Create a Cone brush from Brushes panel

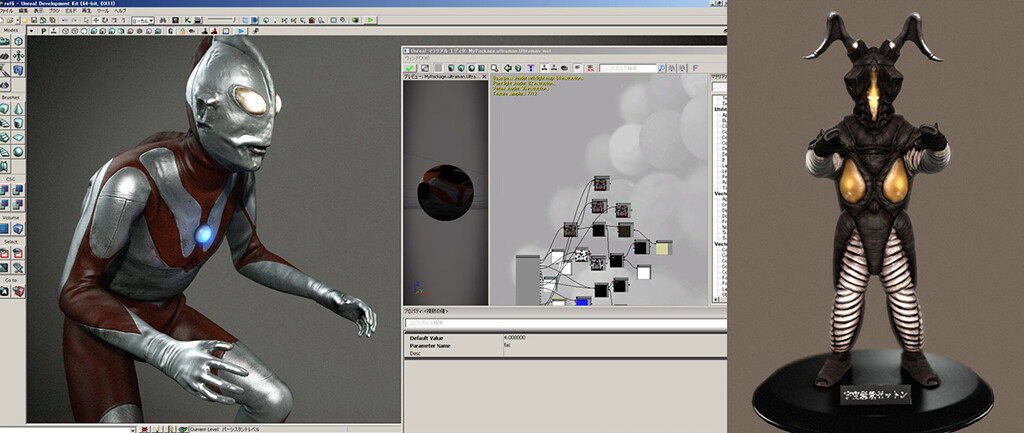pyautogui.click(x=18, y=108)
